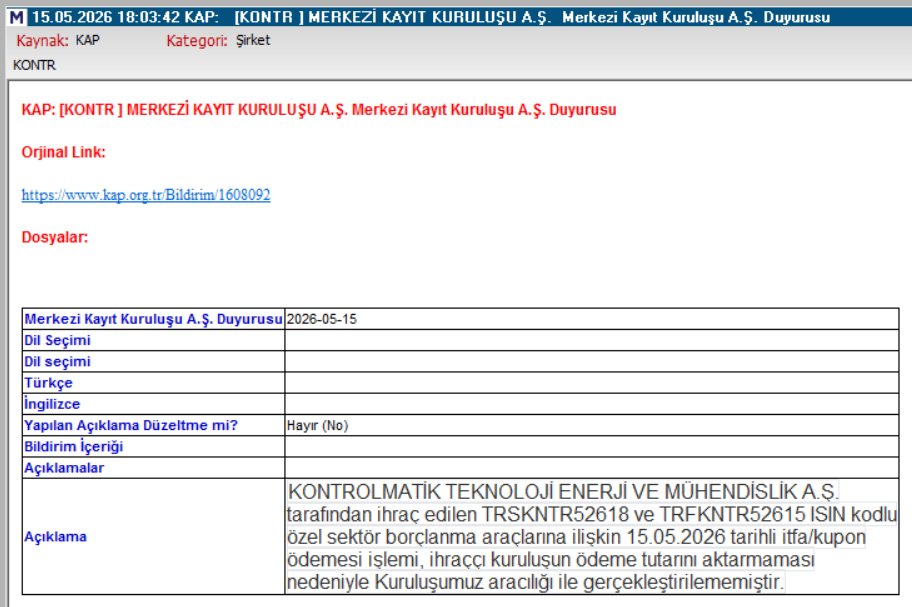Click the 'Şirket' category value
The width and height of the screenshot is (912, 607).
(x=253, y=40)
